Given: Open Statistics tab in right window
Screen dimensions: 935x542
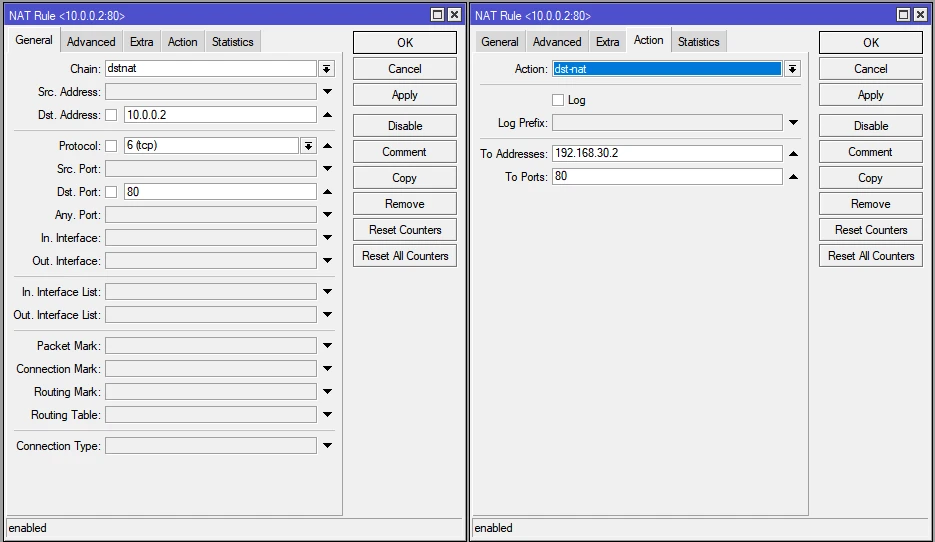Looking at the screenshot, I should pos(699,42).
